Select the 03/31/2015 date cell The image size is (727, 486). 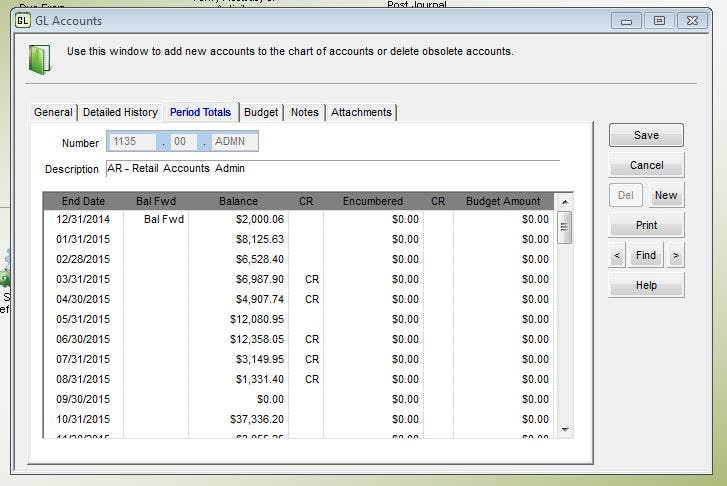tap(83, 279)
